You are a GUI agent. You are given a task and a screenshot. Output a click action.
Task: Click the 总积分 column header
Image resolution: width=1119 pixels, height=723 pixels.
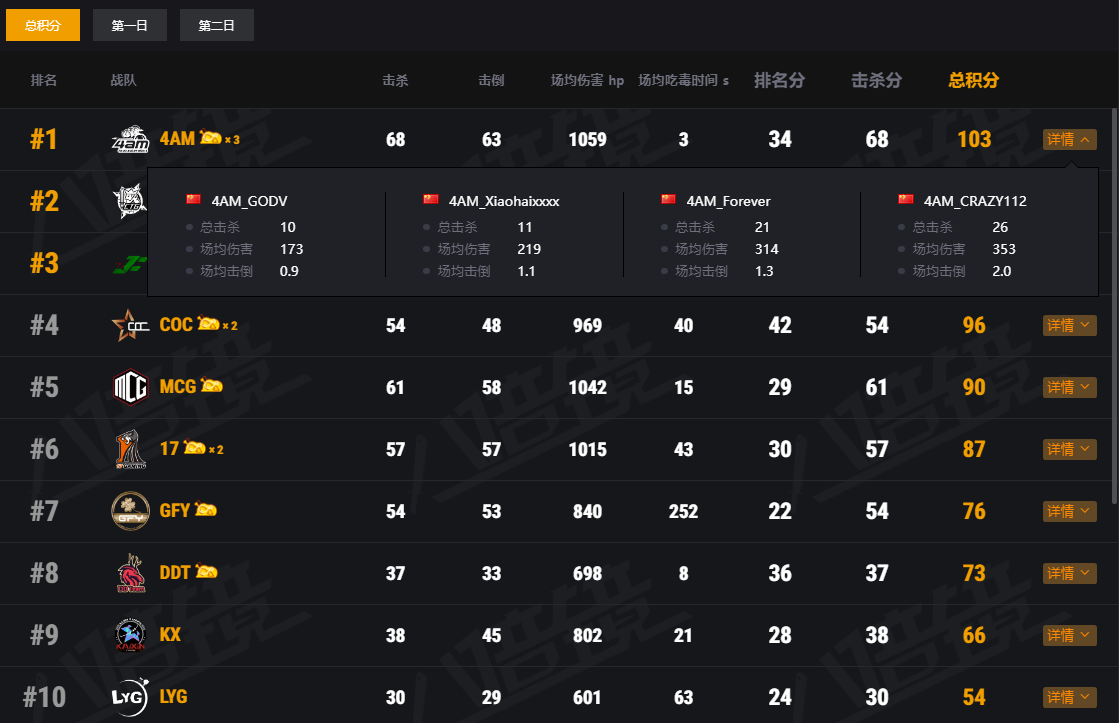(973, 80)
